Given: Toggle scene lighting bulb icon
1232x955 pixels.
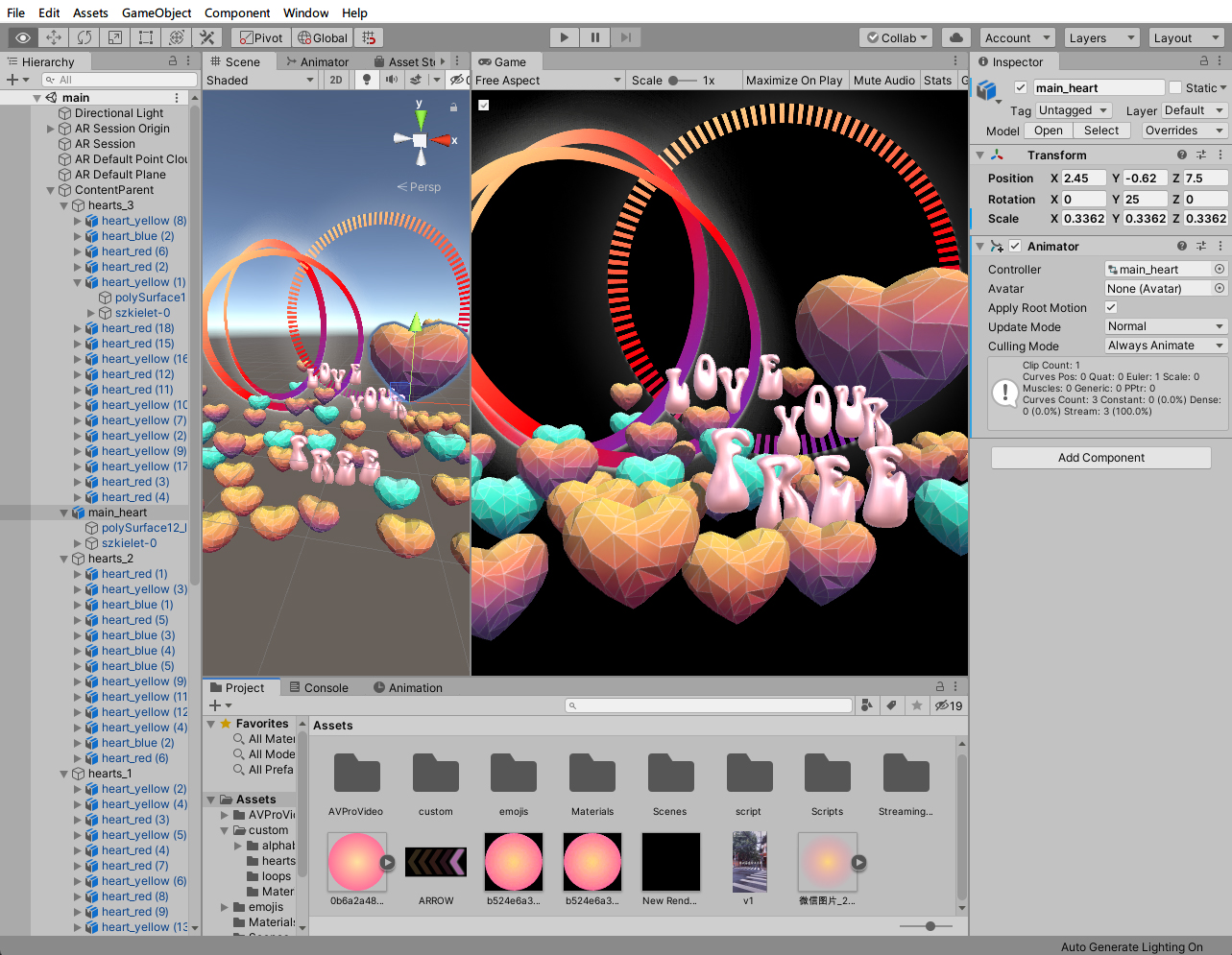Looking at the screenshot, I should [x=366, y=80].
